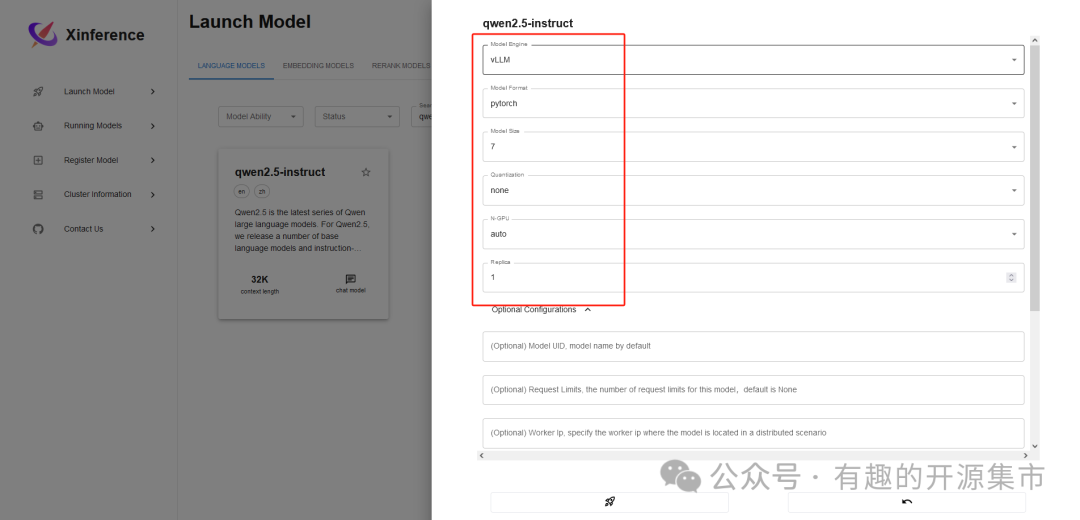Click the en language tag on card
Image resolution: width=1080 pixels, height=520 pixels.
click(242, 191)
